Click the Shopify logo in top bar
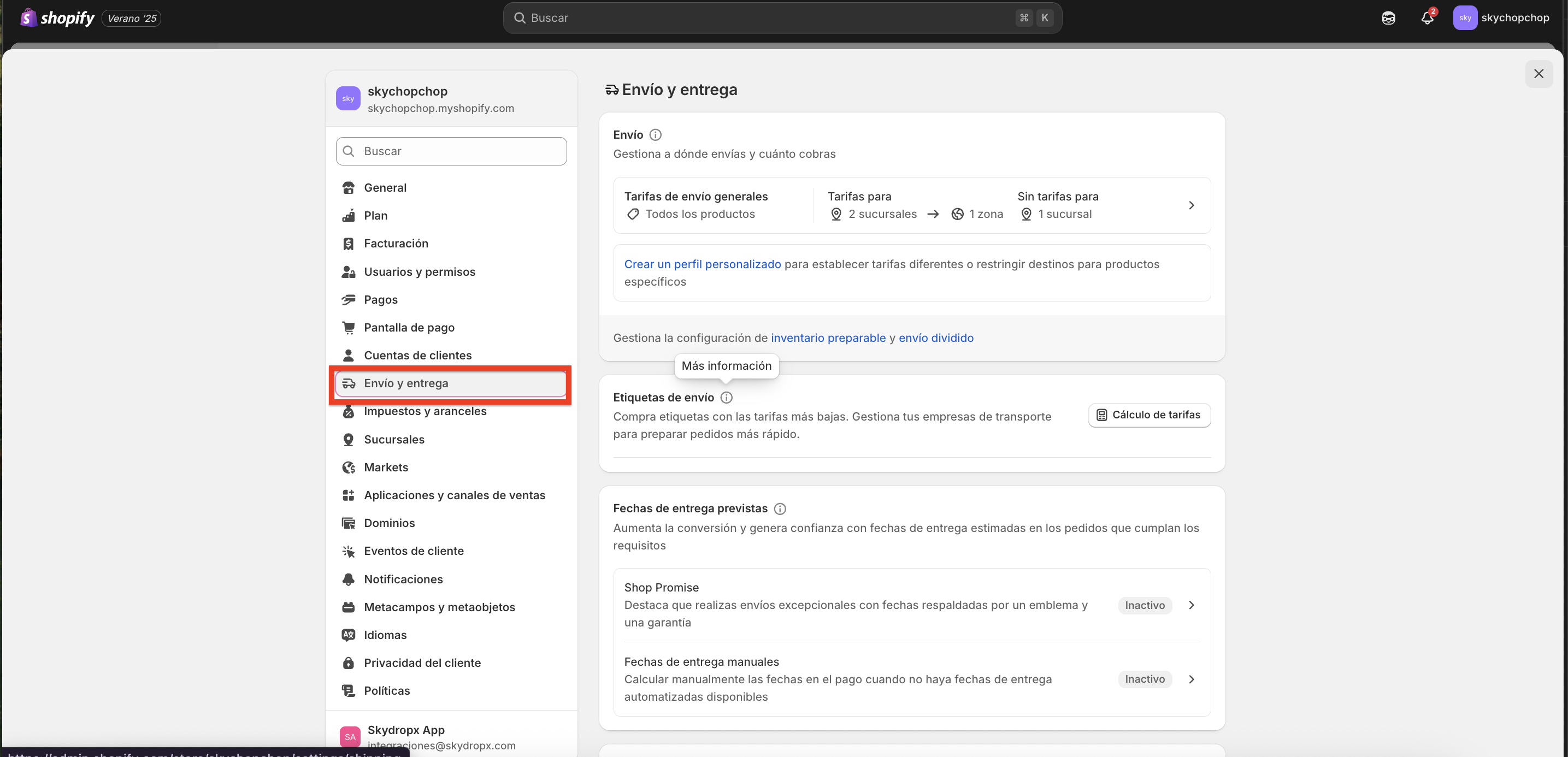The image size is (1568, 757). (57, 17)
